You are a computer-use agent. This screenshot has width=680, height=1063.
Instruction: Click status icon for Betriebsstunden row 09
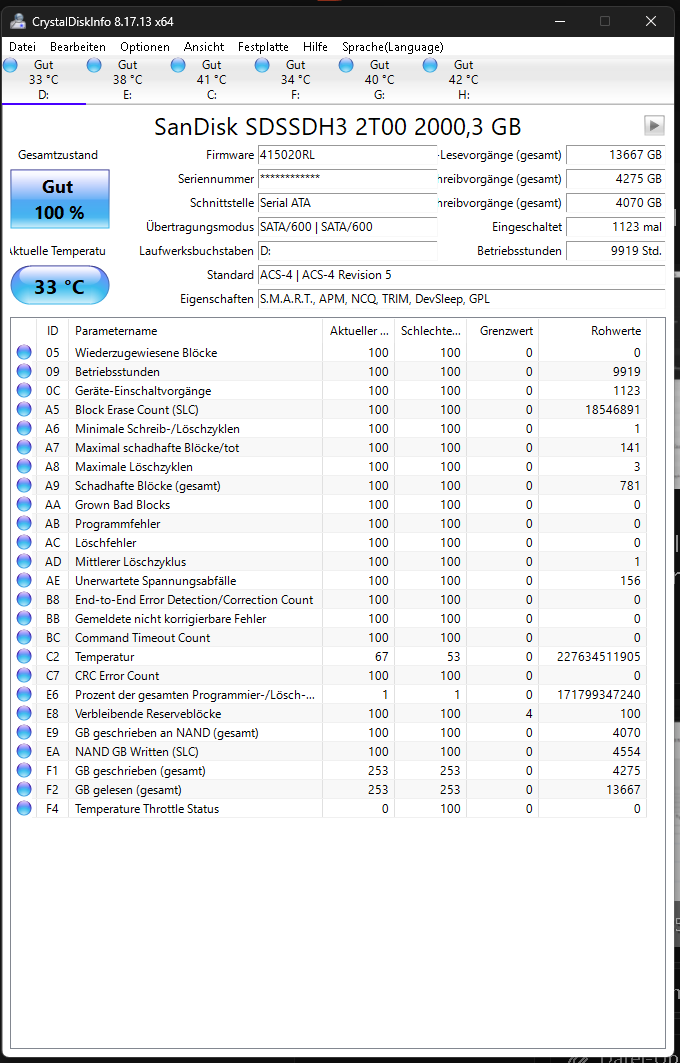24,371
